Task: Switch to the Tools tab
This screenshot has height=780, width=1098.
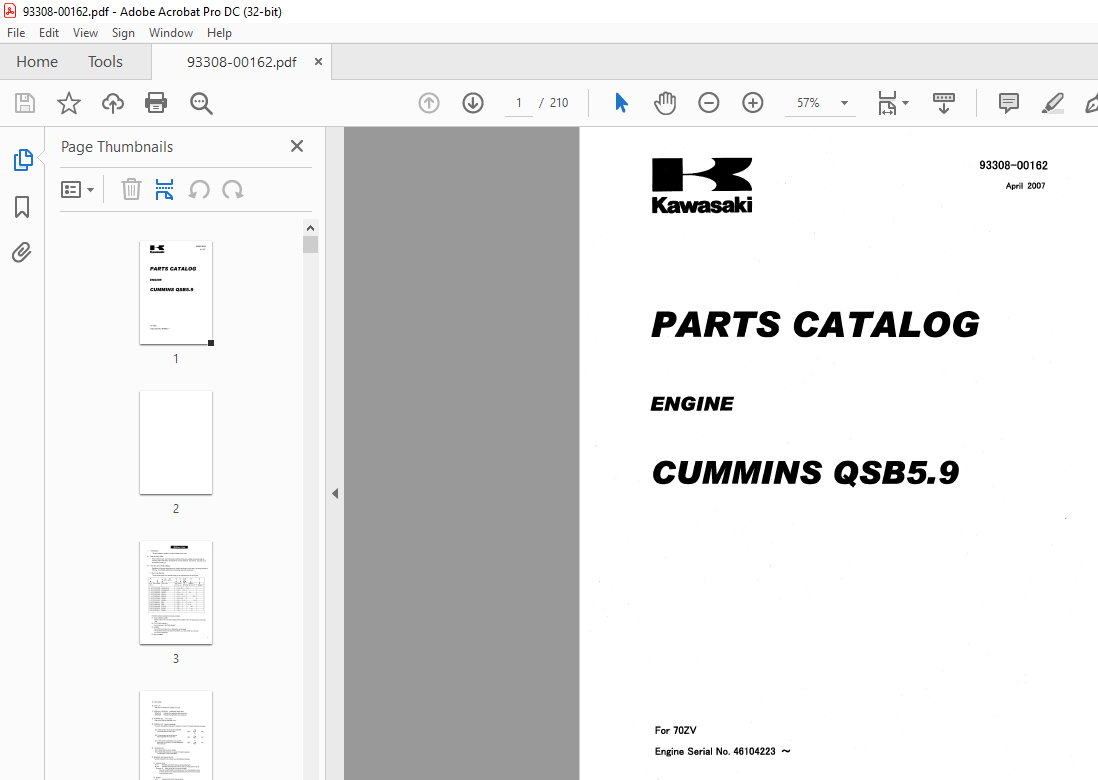Action: click(x=105, y=62)
